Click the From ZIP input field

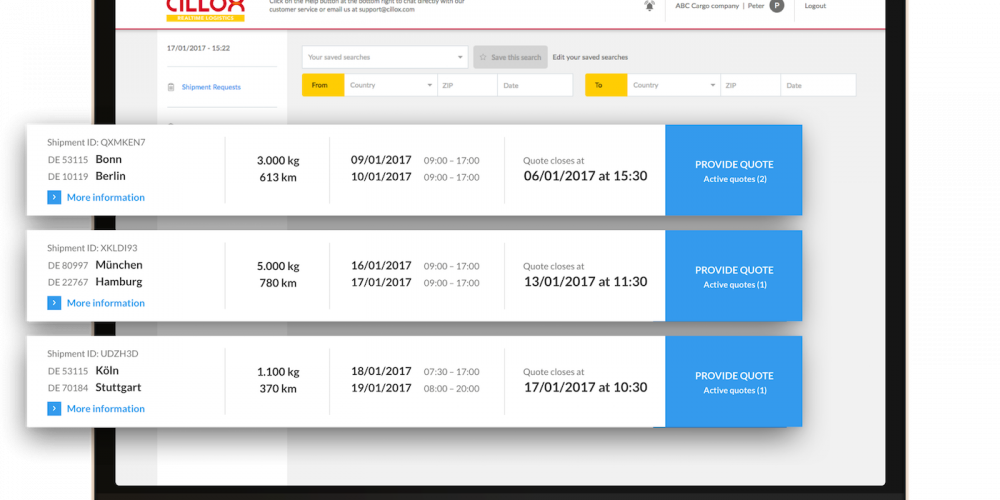pyautogui.click(x=466, y=86)
